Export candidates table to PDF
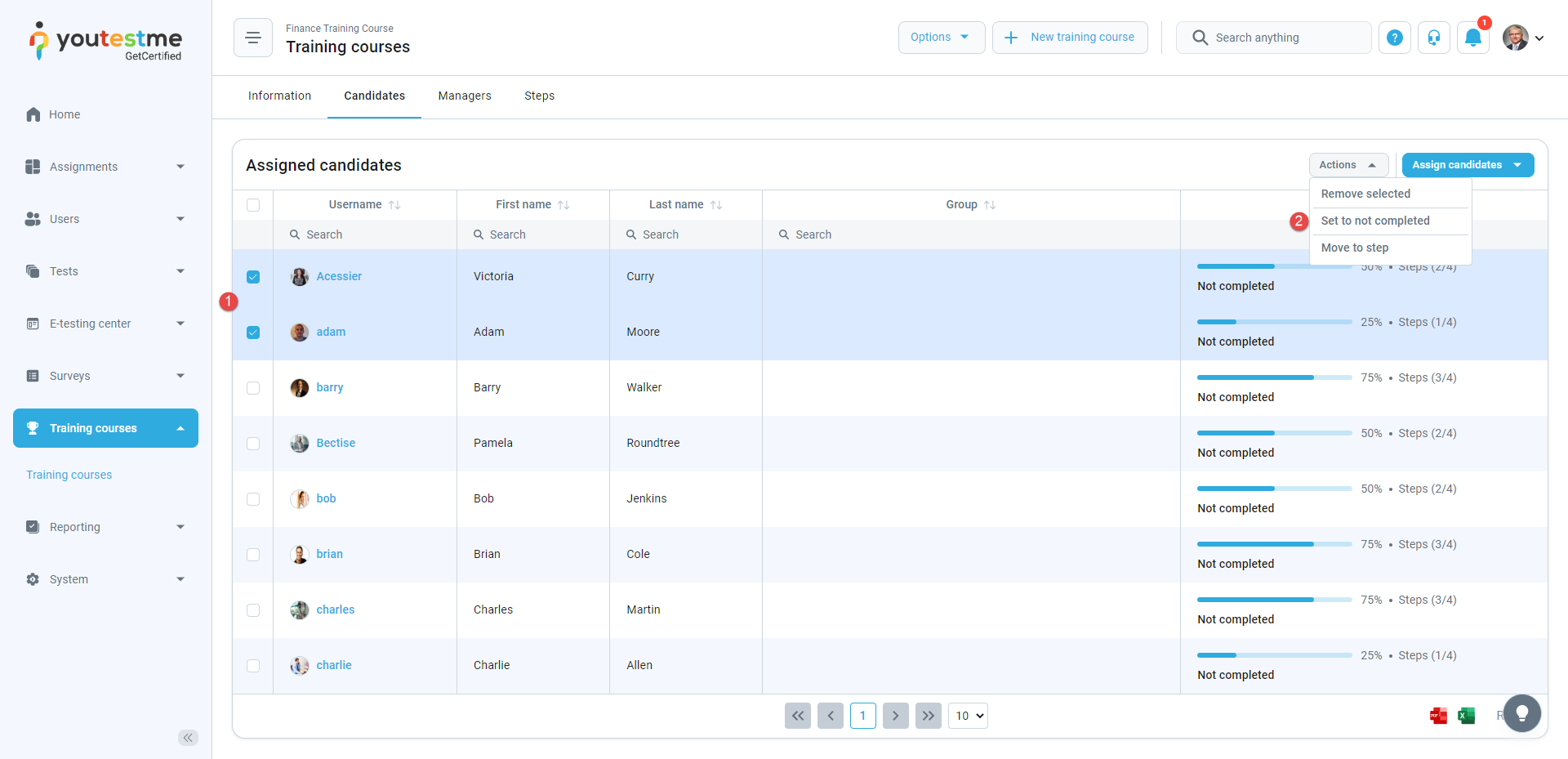 pos(1438,716)
